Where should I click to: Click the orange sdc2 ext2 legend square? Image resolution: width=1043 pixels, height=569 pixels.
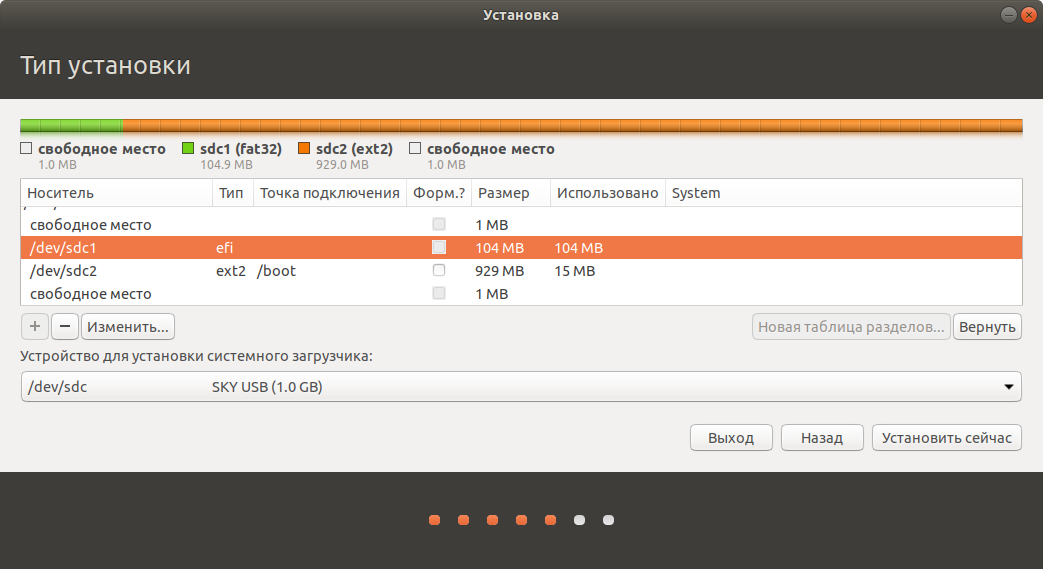(304, 149)
